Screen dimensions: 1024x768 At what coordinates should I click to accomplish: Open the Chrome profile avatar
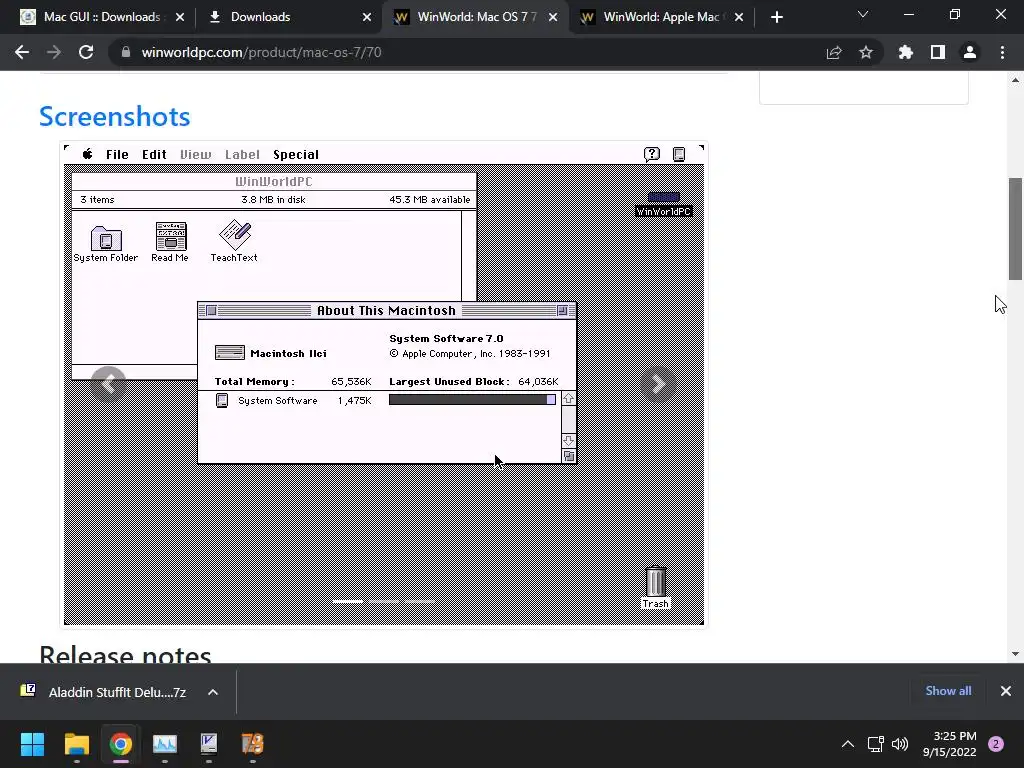[x=969, y=52]
